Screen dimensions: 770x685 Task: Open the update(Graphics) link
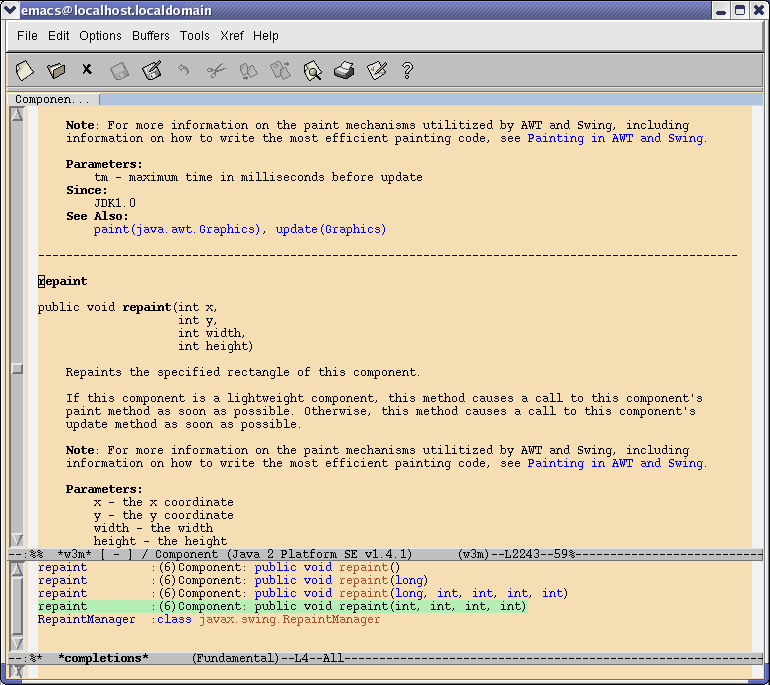point(331,229)
